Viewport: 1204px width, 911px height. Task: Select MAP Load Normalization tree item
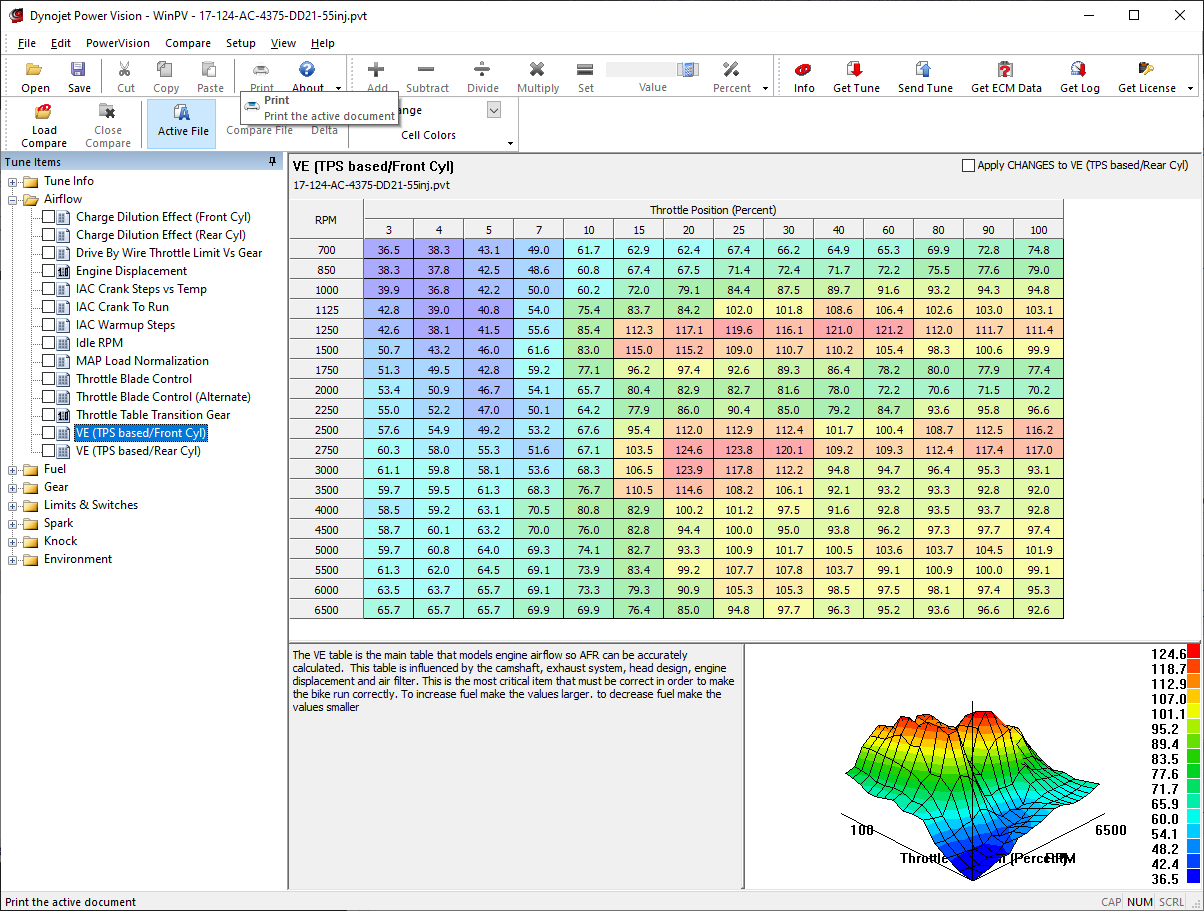coord(142,361)
